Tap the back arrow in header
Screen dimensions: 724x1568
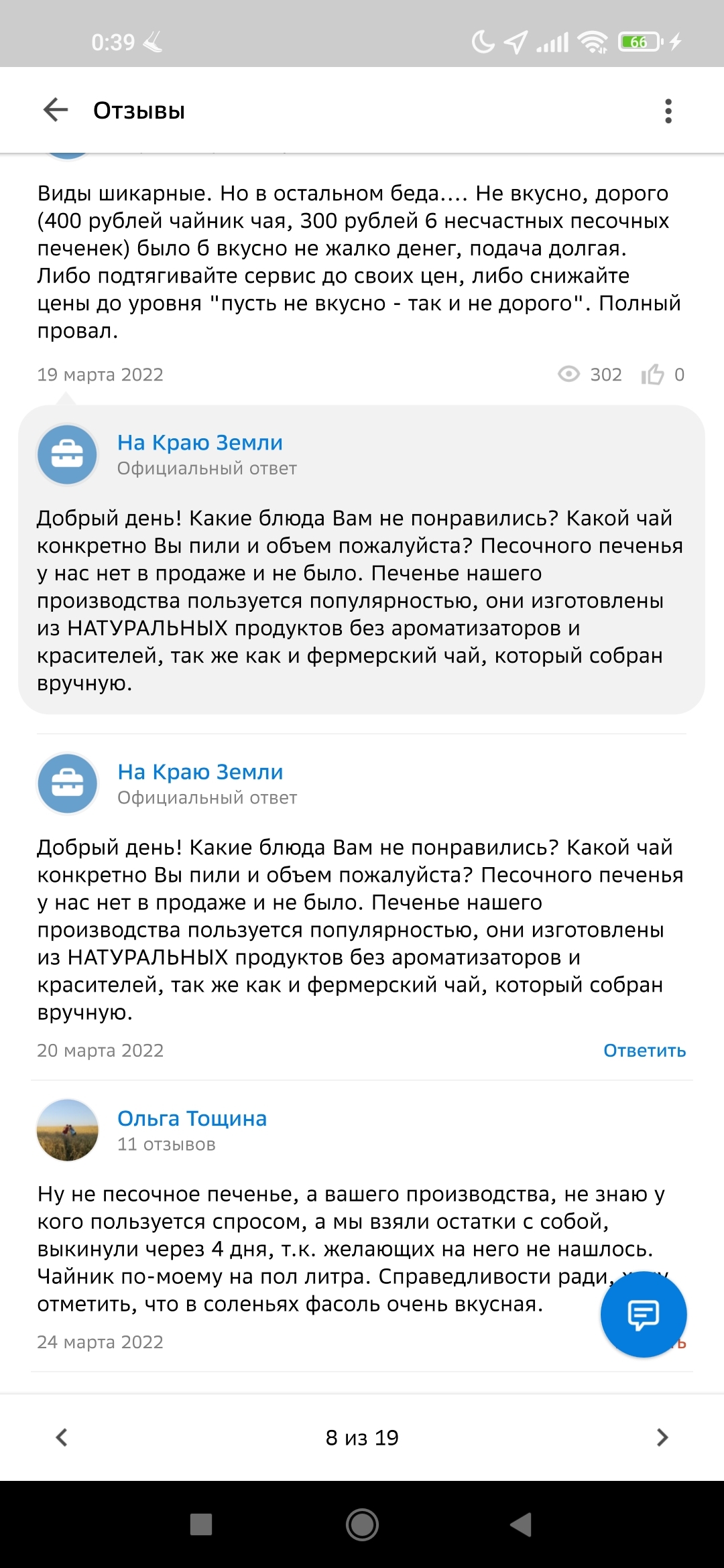(x=56, y=110)
